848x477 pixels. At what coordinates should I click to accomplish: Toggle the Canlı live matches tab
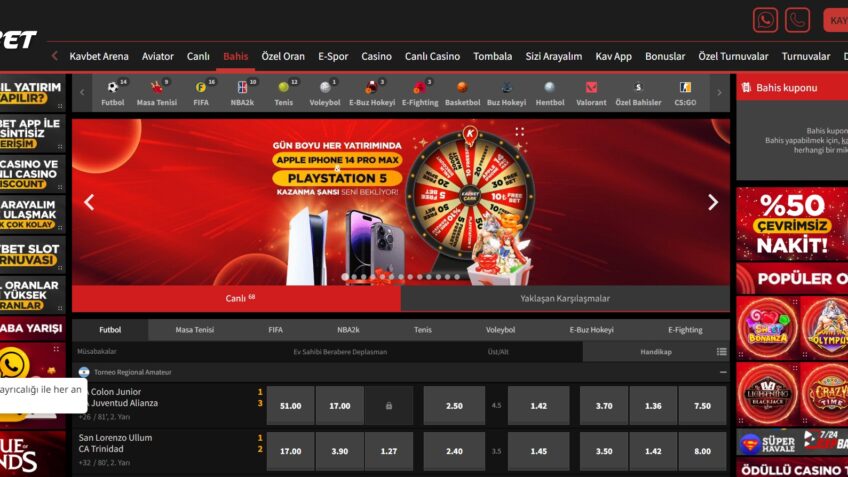click(236, 298)
